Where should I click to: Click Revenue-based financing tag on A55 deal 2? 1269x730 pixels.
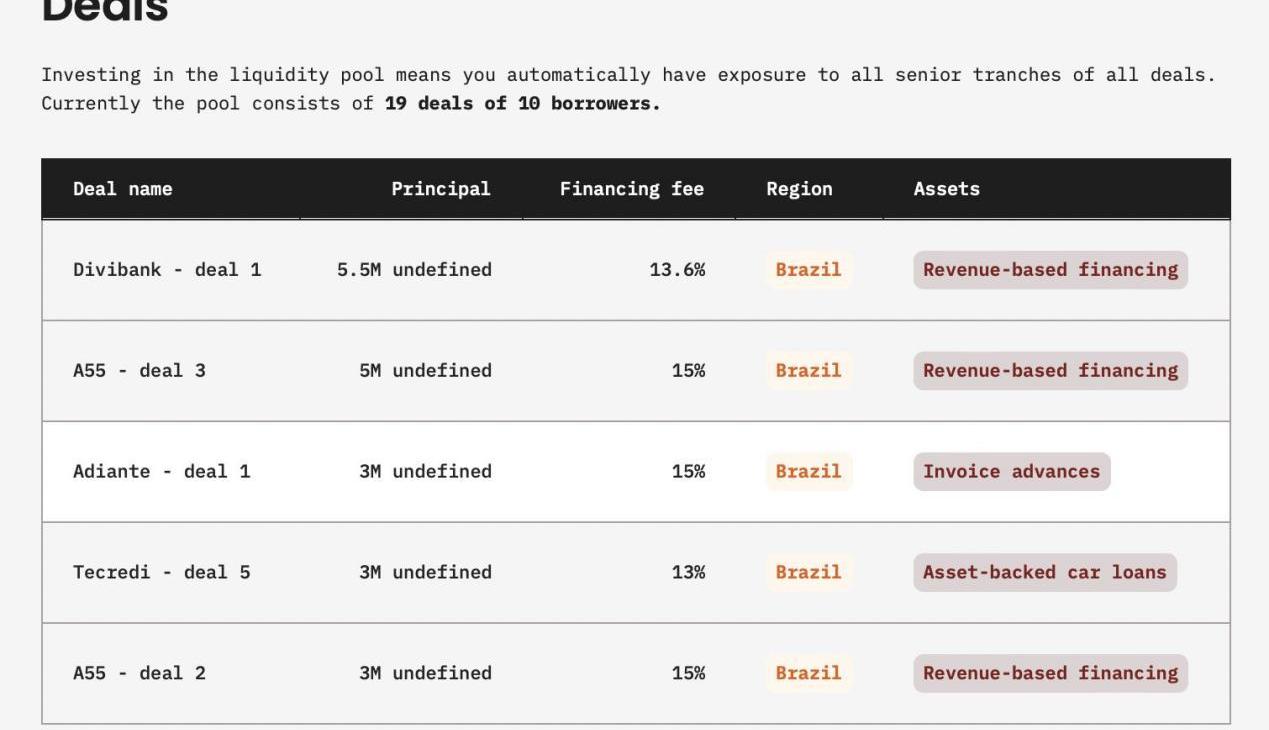pyautogui.click(x=1050, y=674)
